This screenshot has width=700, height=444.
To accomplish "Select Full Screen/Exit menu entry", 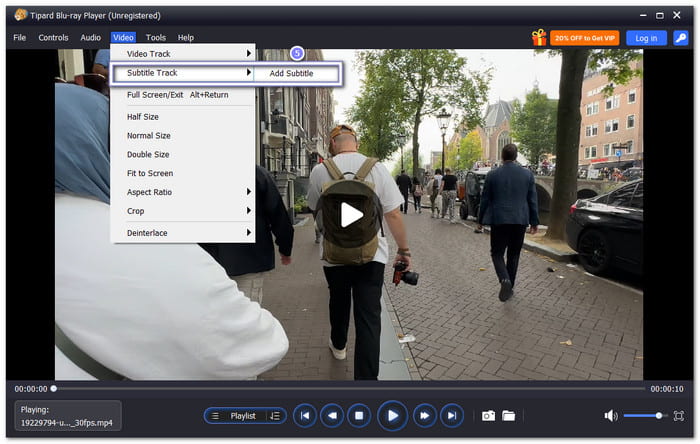I will coord(183,95).
